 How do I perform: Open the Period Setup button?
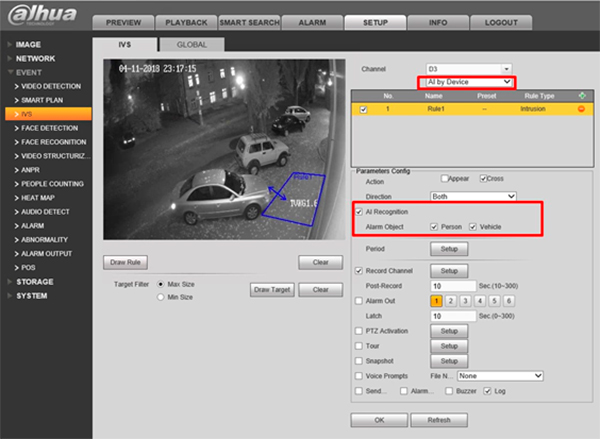449,249
